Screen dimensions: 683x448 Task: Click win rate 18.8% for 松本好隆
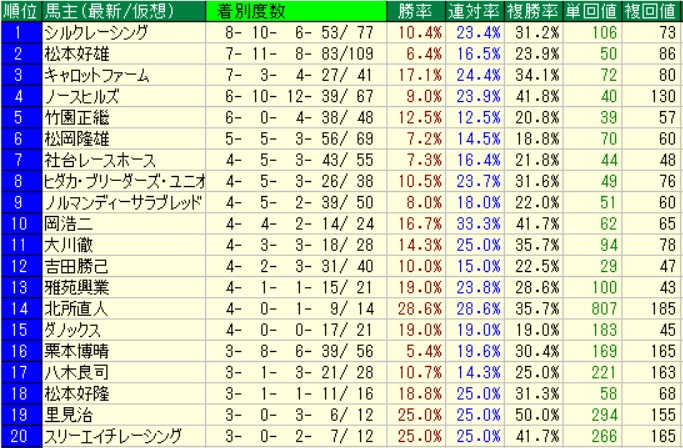[x=420, y=394]
